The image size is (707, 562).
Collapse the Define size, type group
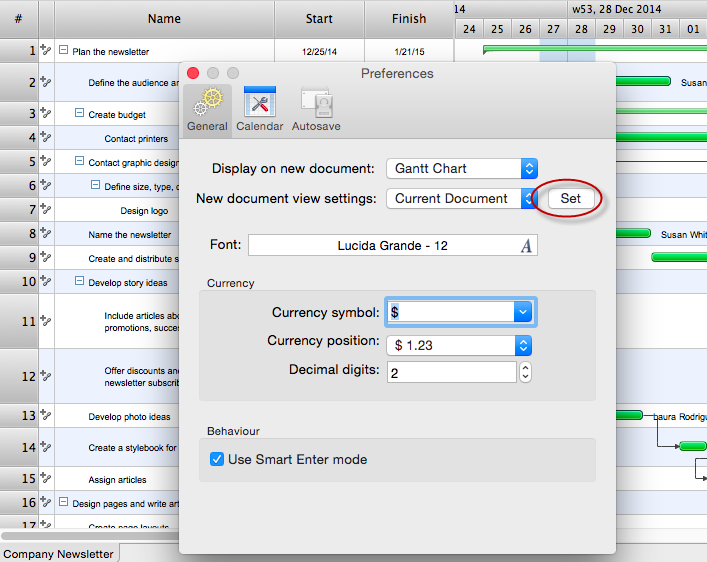coord(96,184)
